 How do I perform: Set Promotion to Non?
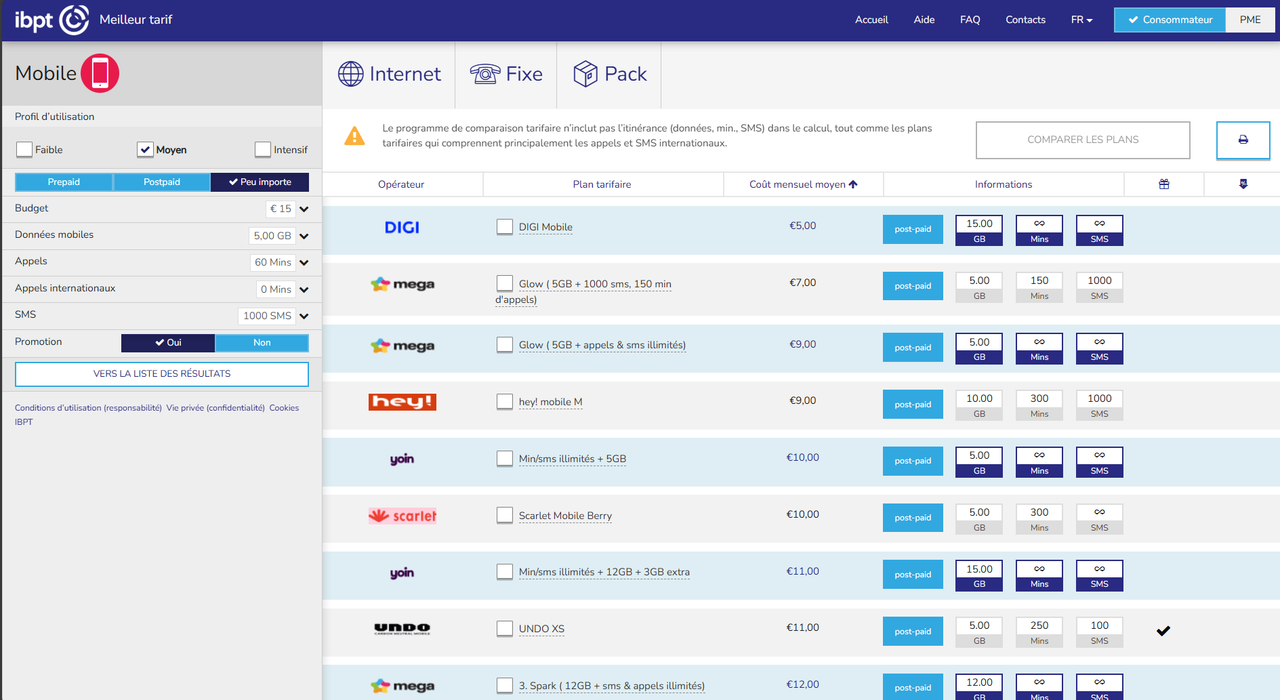point(262,343)
